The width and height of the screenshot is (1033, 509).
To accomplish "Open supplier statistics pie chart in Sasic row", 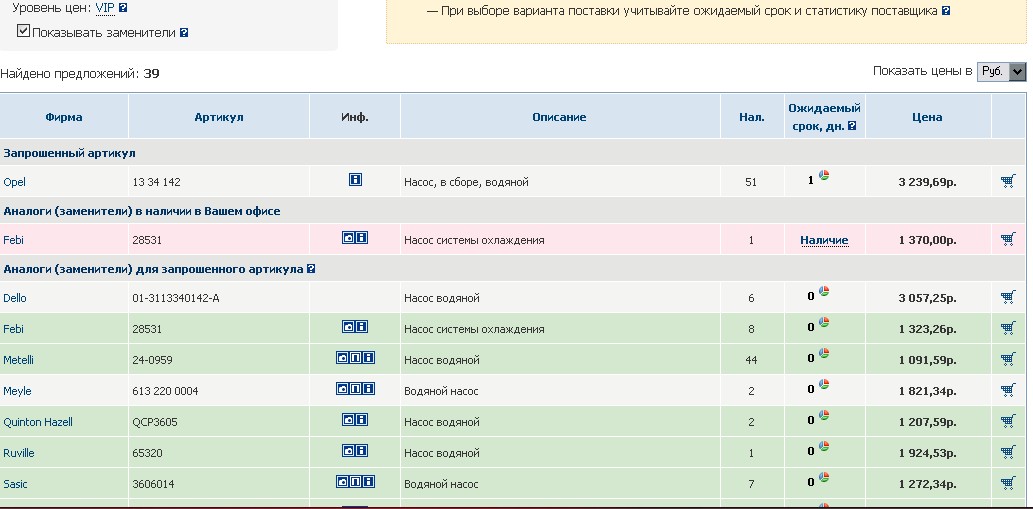I will click(824, 477).
